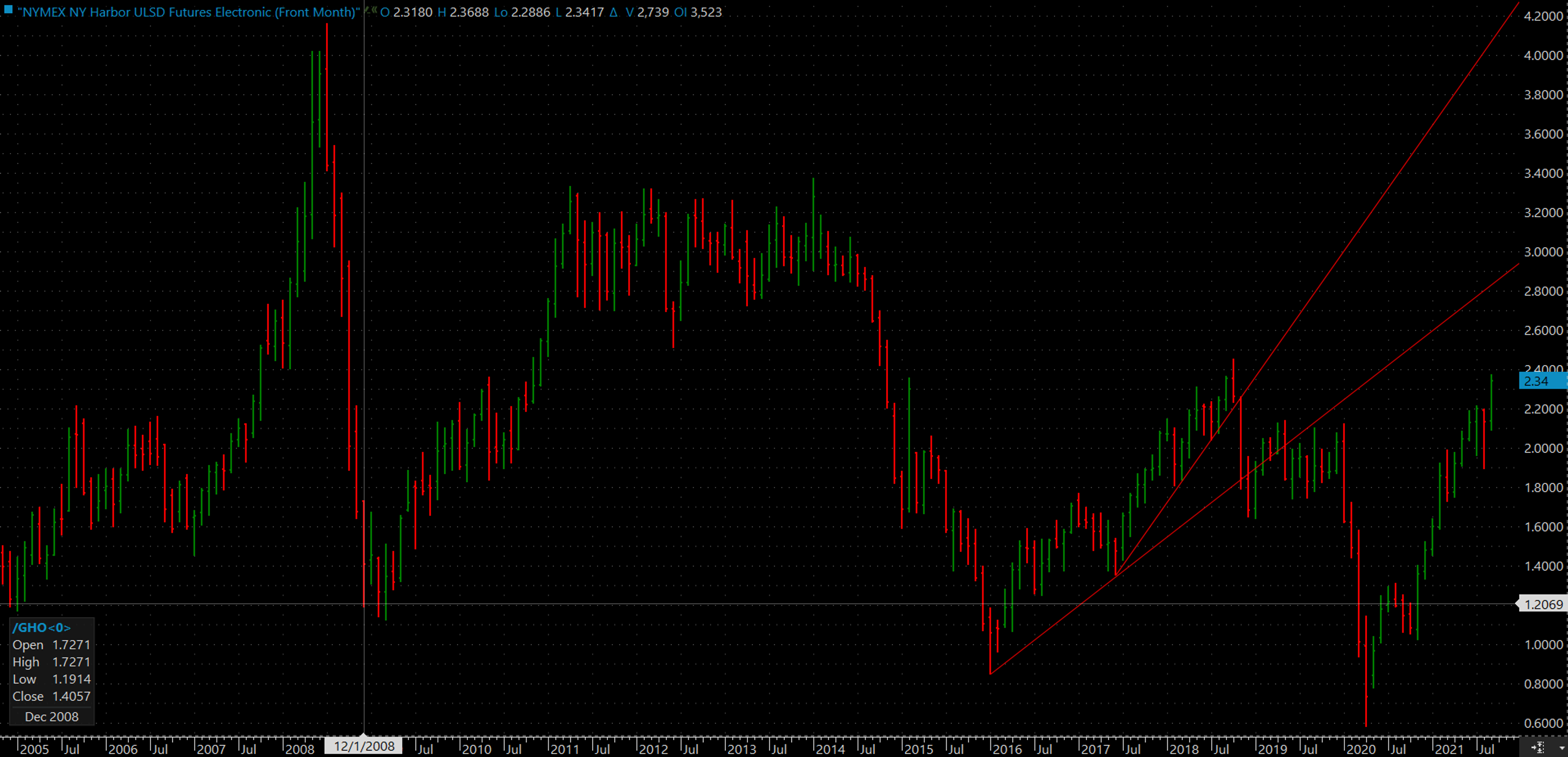Click the 2.6000 price axis label

click(x=1543, y=331)
